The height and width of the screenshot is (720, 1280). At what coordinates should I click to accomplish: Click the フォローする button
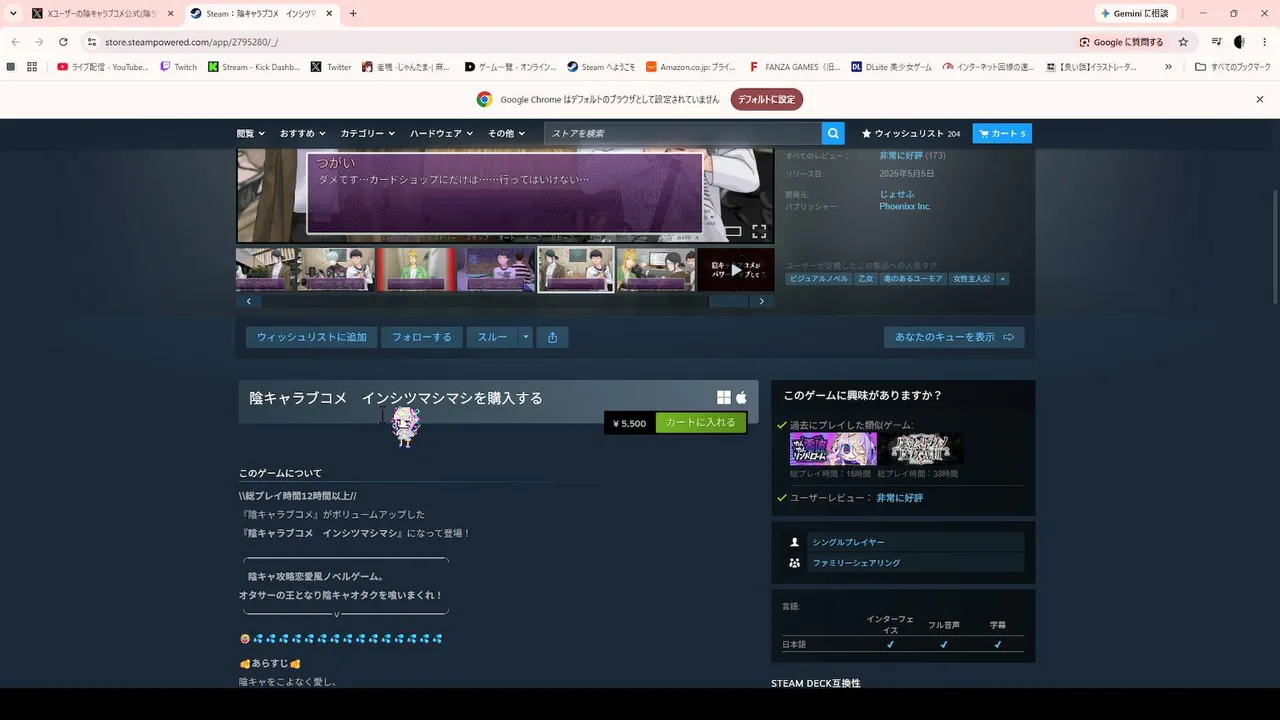click(421, 337)
